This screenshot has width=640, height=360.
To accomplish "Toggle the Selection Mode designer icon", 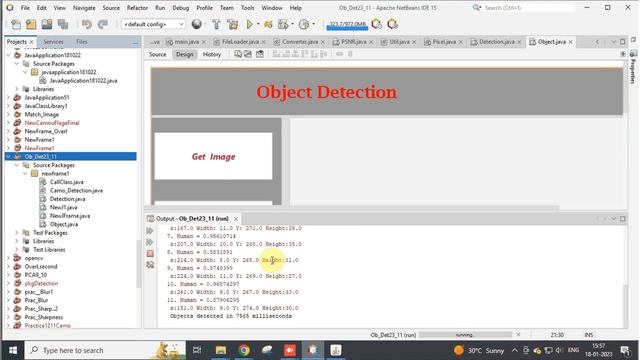I will coord(238,54).
